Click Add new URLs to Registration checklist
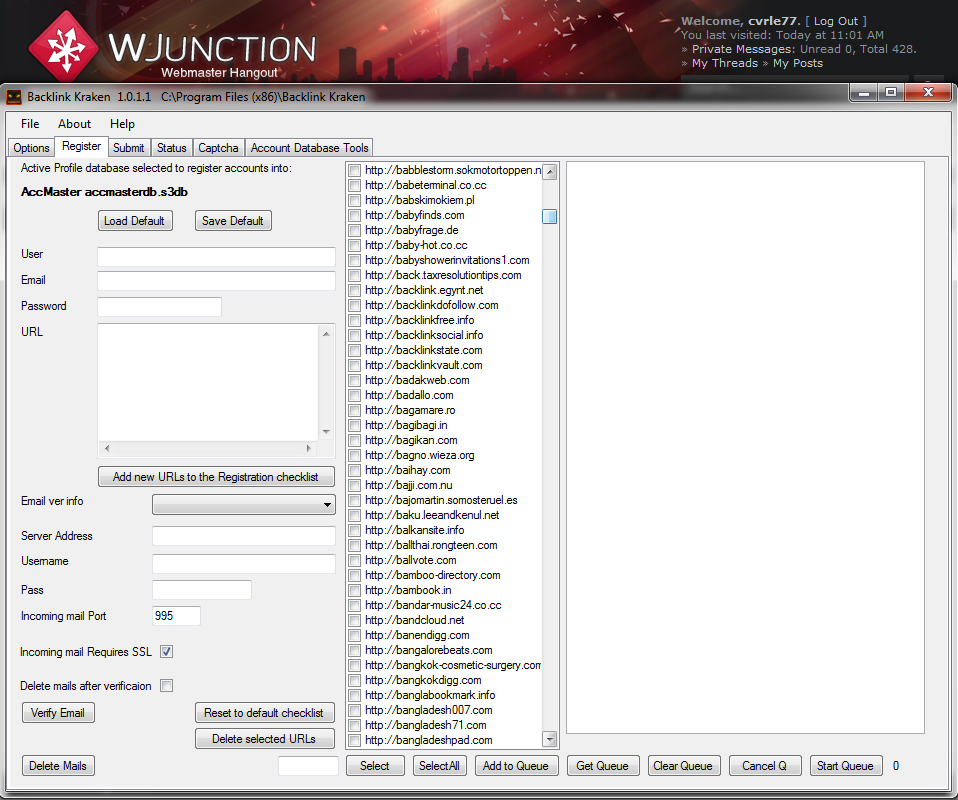Screen dimensions: 958x800 (215, 477)
